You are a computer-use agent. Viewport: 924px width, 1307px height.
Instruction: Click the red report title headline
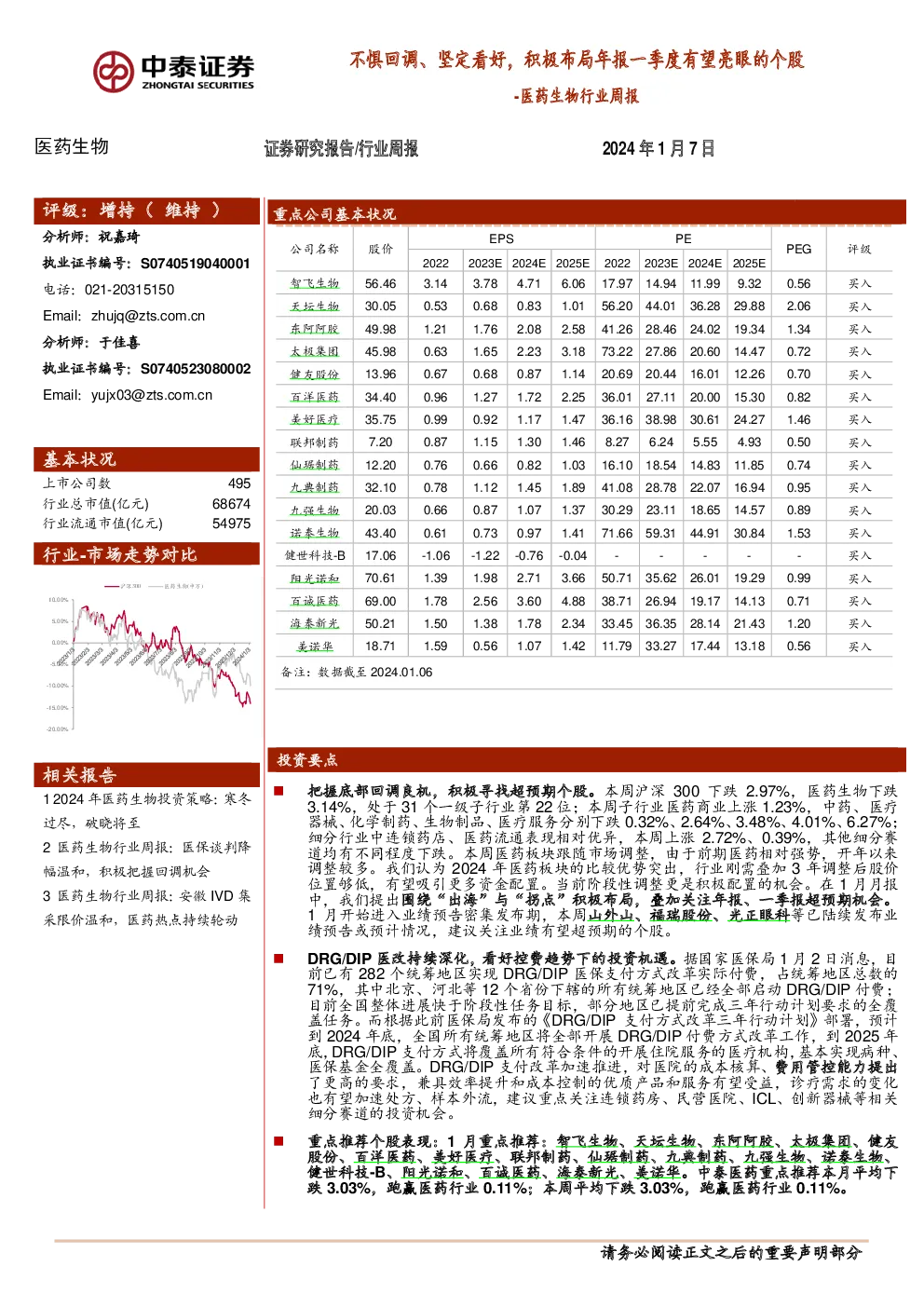point(577,60)
